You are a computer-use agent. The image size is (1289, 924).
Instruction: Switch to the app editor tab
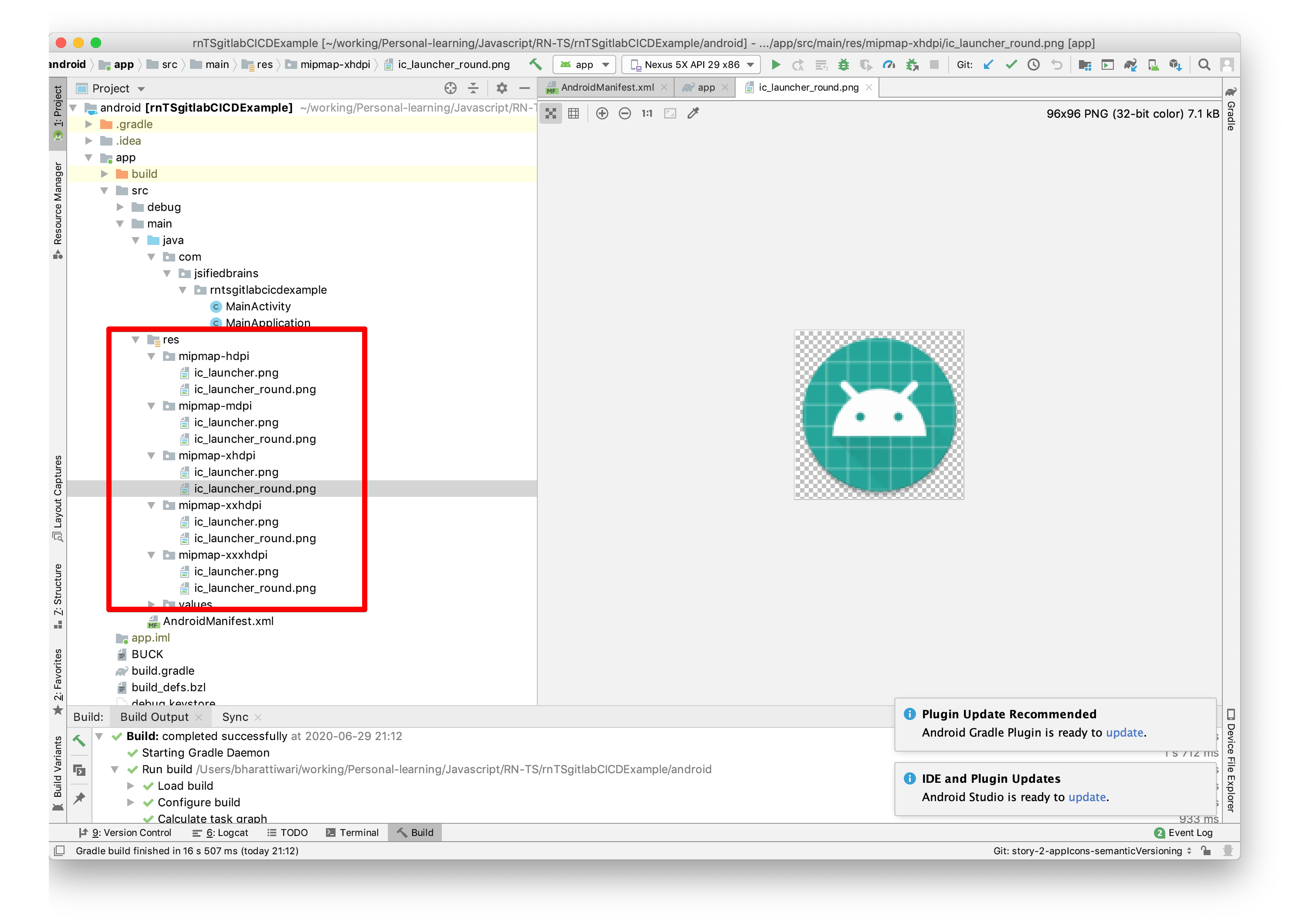(x=706, y=87)
